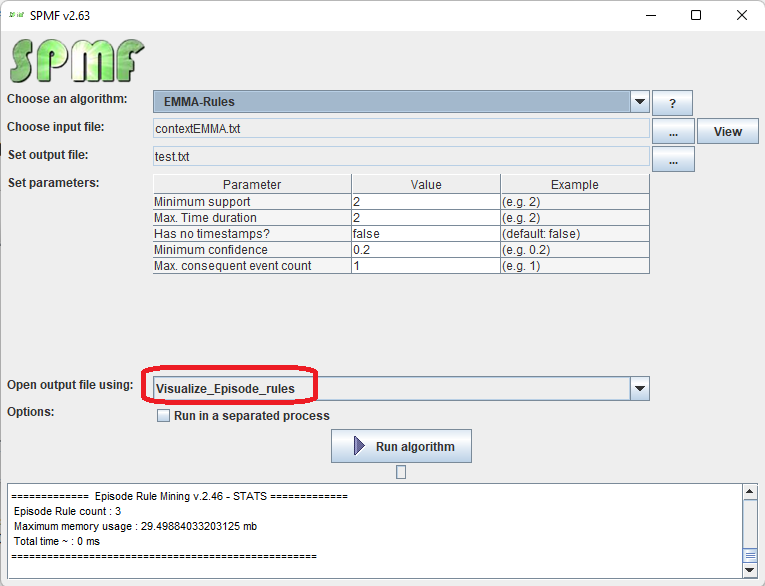Edit the Minimum support value cell
The image size is (765, 586).
[x=425, y=202]
